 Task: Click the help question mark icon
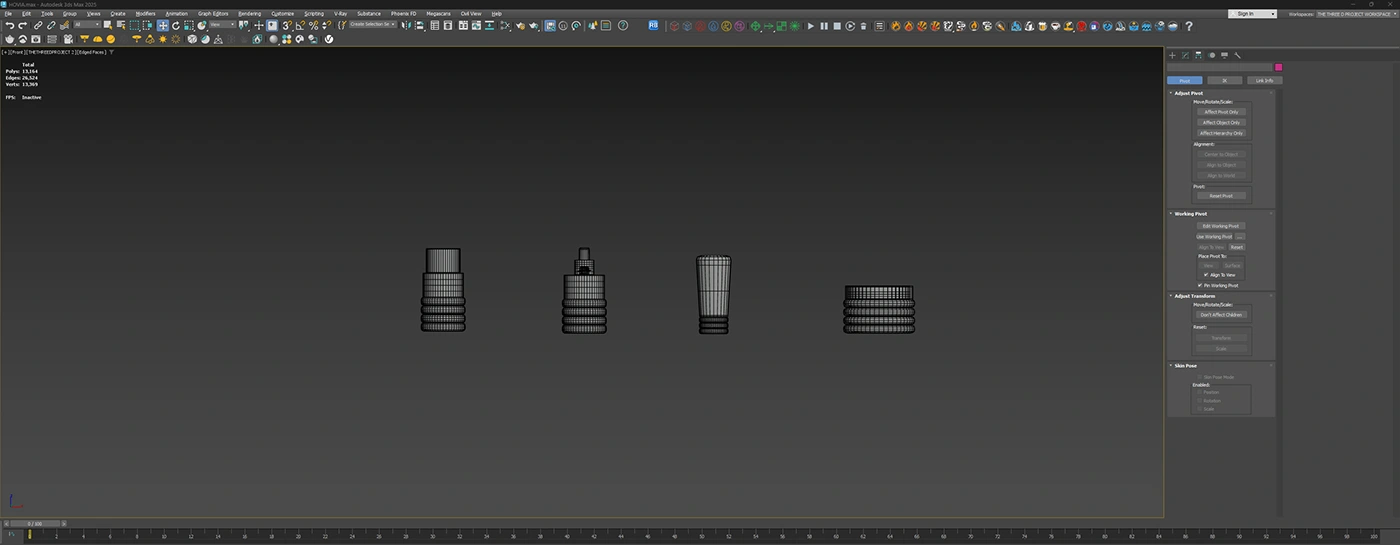coord(1188,26)
